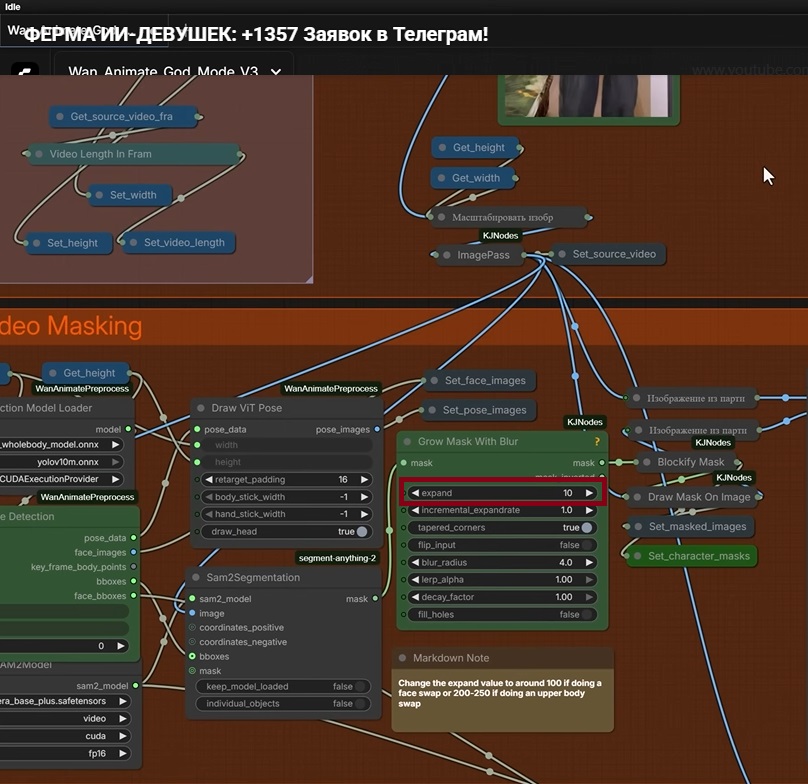Select the Draw Mask On Image node

tap(694, 497)
